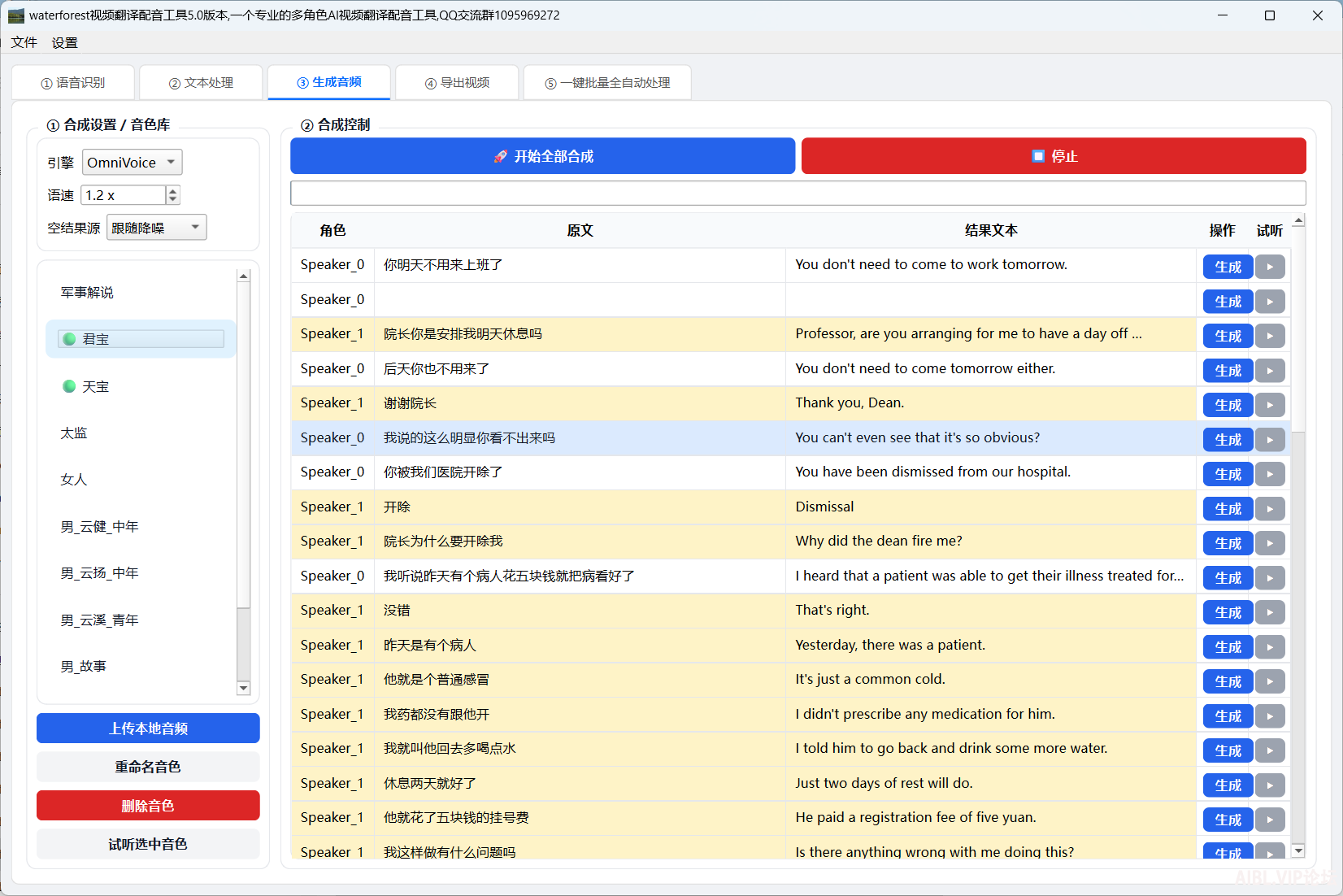Click the 语速 1.2 x input field
The image size is (1343, 896).
click(124, 195)
